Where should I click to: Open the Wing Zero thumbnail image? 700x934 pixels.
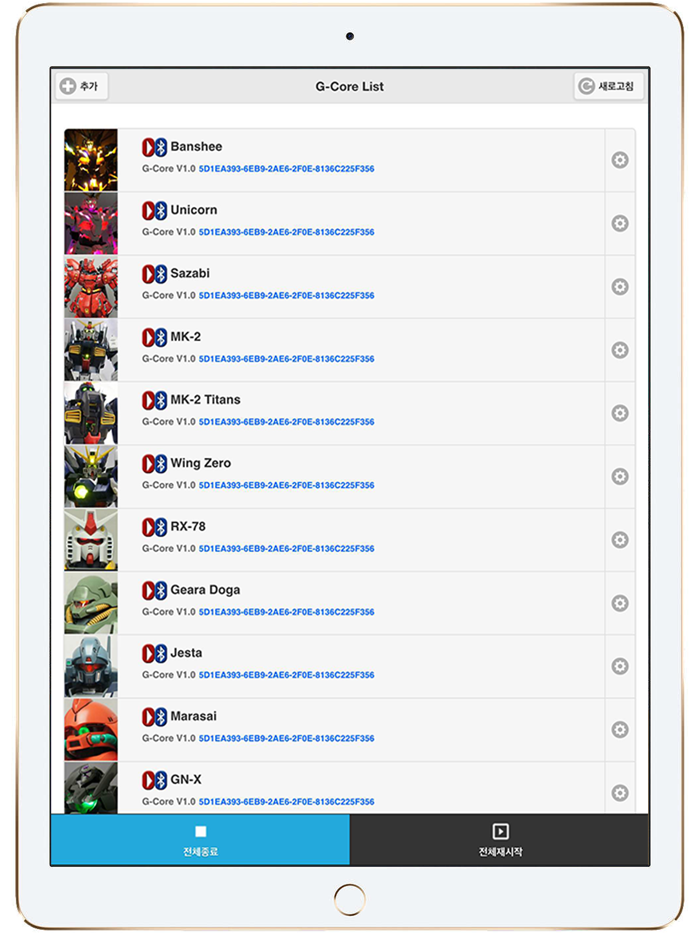point(91,477)
